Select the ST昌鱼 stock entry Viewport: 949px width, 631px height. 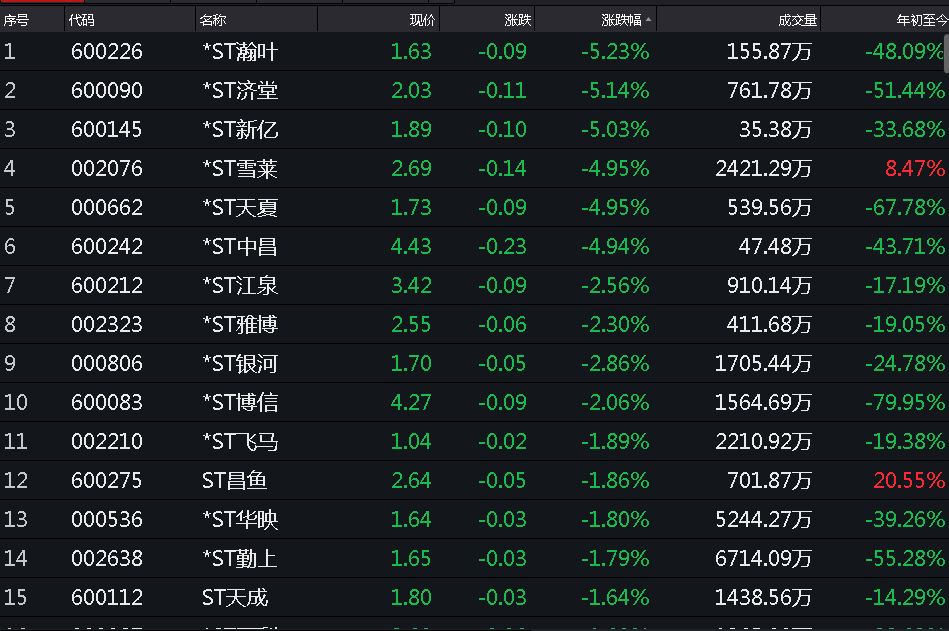[x=234, y=481]
